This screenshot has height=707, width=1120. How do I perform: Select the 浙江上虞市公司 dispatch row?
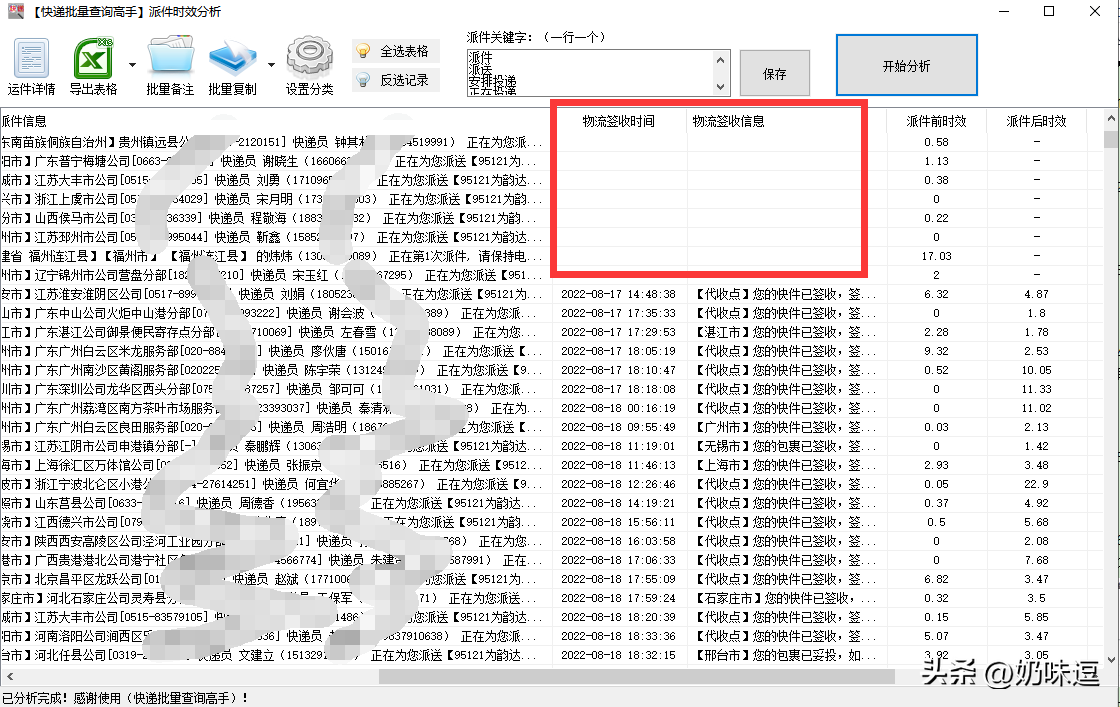point(272,199)
